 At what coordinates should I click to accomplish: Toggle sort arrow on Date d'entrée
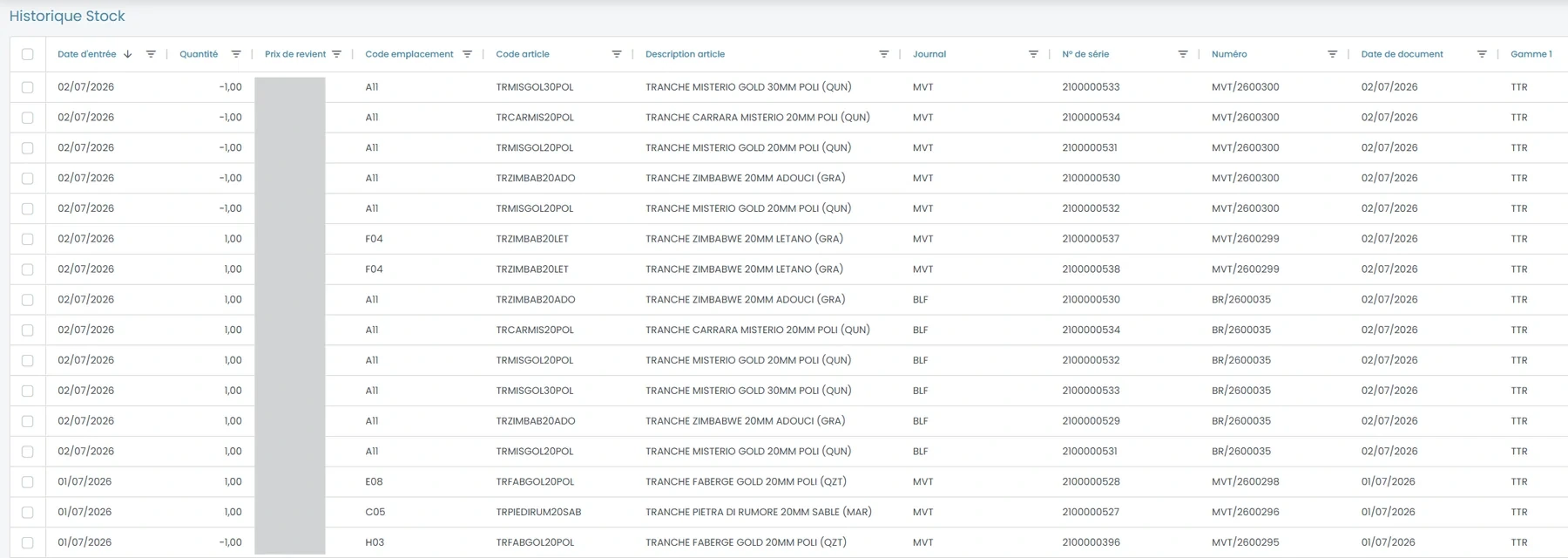coord(128,54)
